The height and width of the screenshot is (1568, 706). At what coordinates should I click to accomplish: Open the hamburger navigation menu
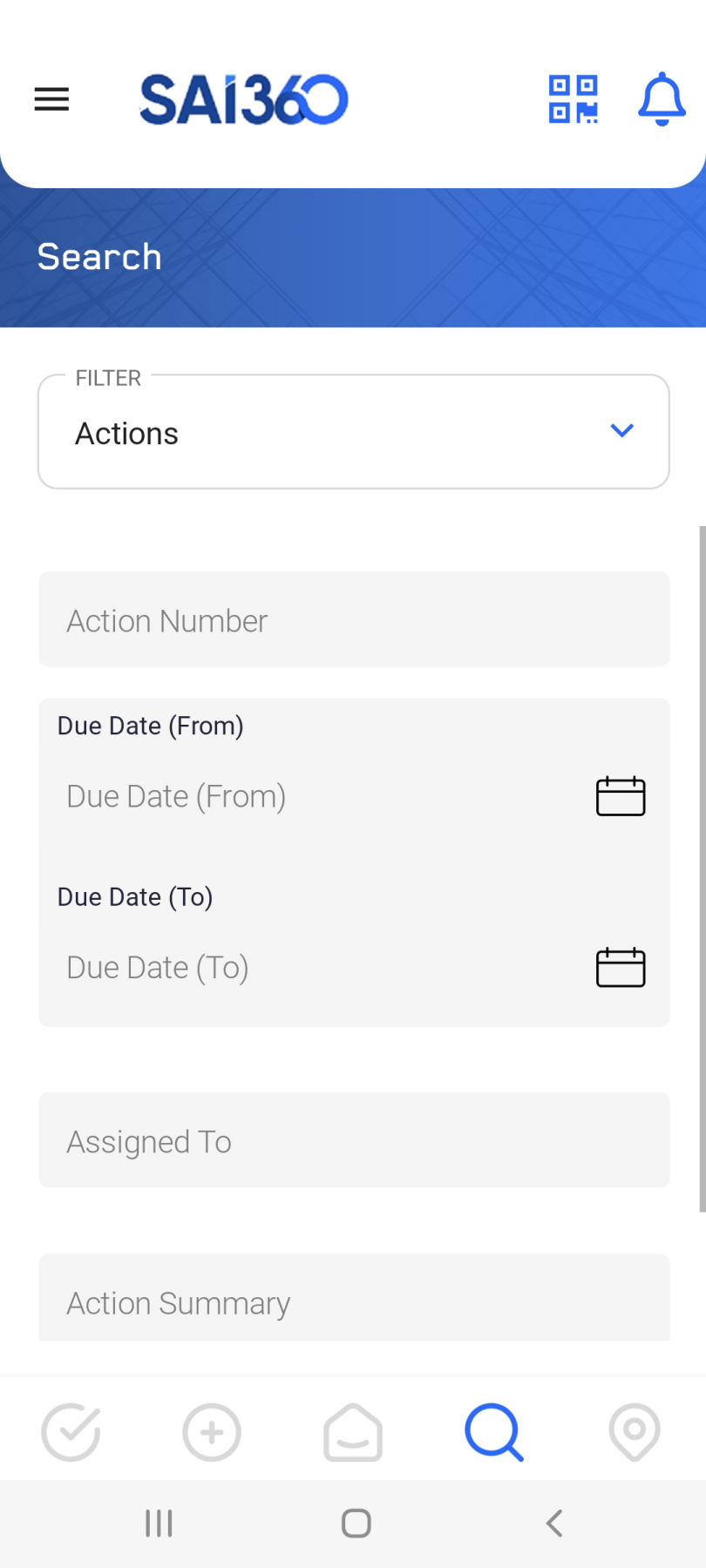click(51, 99)
